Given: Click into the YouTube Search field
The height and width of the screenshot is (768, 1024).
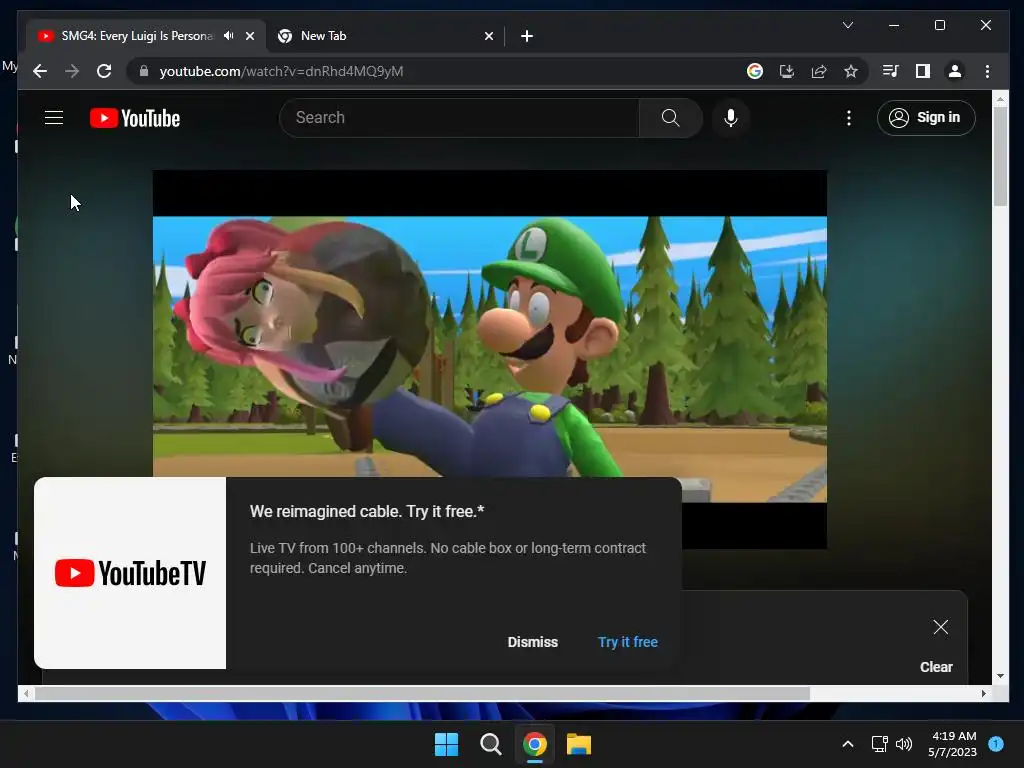Looking at the screenshot, I should tap(459, 118).
